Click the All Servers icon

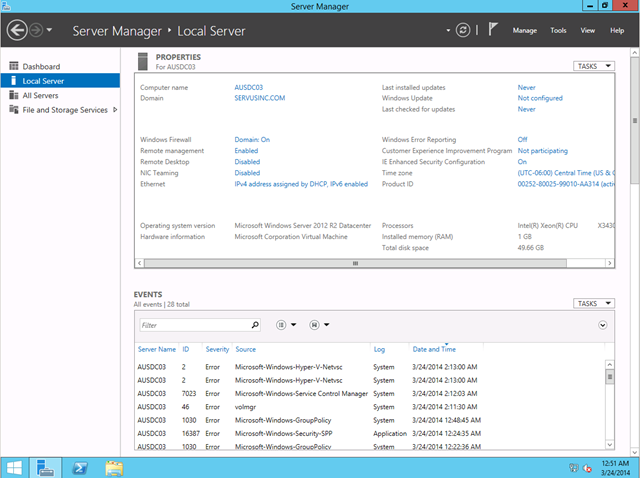[x=14, y=95]
